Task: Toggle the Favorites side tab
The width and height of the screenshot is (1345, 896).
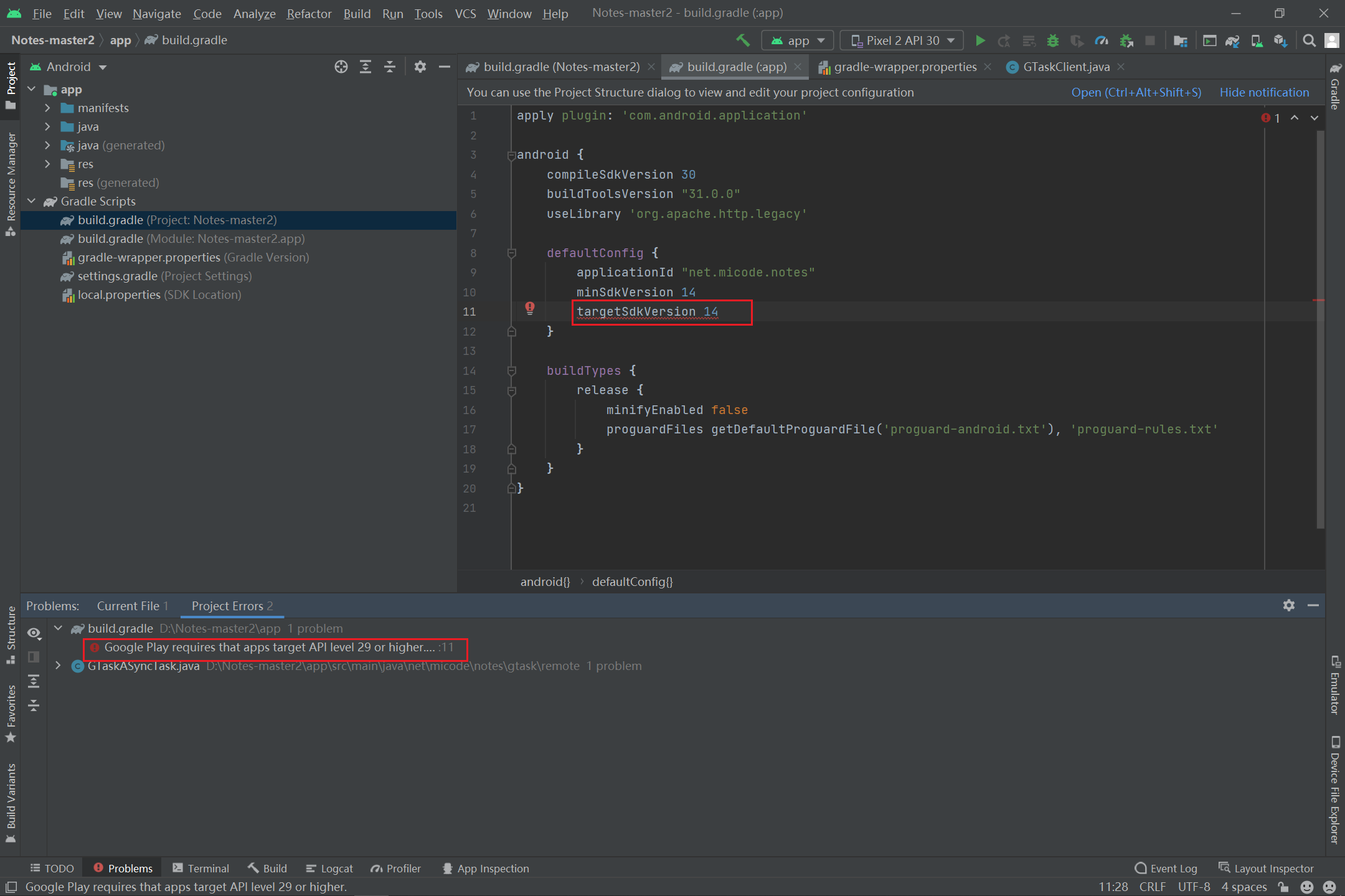Action: coord(11,714)
